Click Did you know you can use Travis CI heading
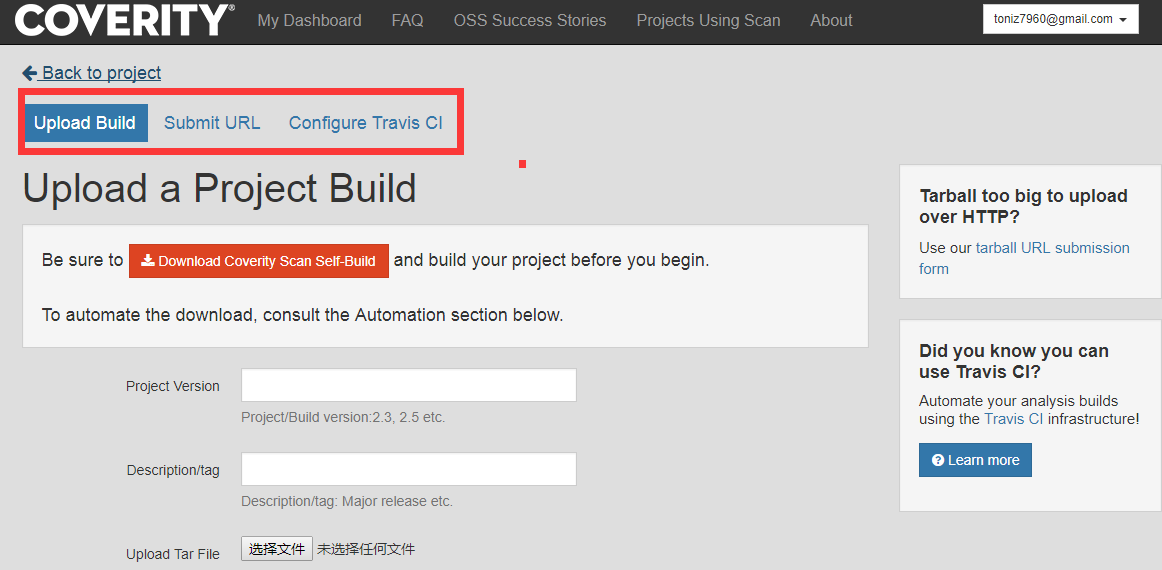The width and height of the screenshot is (1162, 570). (x=1014, y=361)
